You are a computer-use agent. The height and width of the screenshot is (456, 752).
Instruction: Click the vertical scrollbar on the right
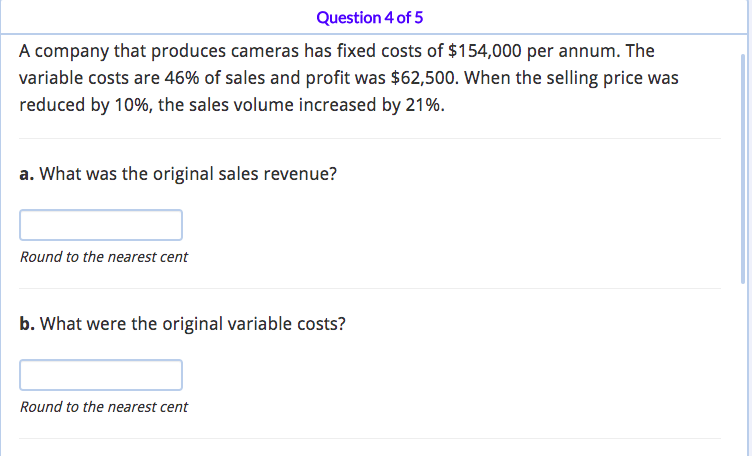coord(742,150)
